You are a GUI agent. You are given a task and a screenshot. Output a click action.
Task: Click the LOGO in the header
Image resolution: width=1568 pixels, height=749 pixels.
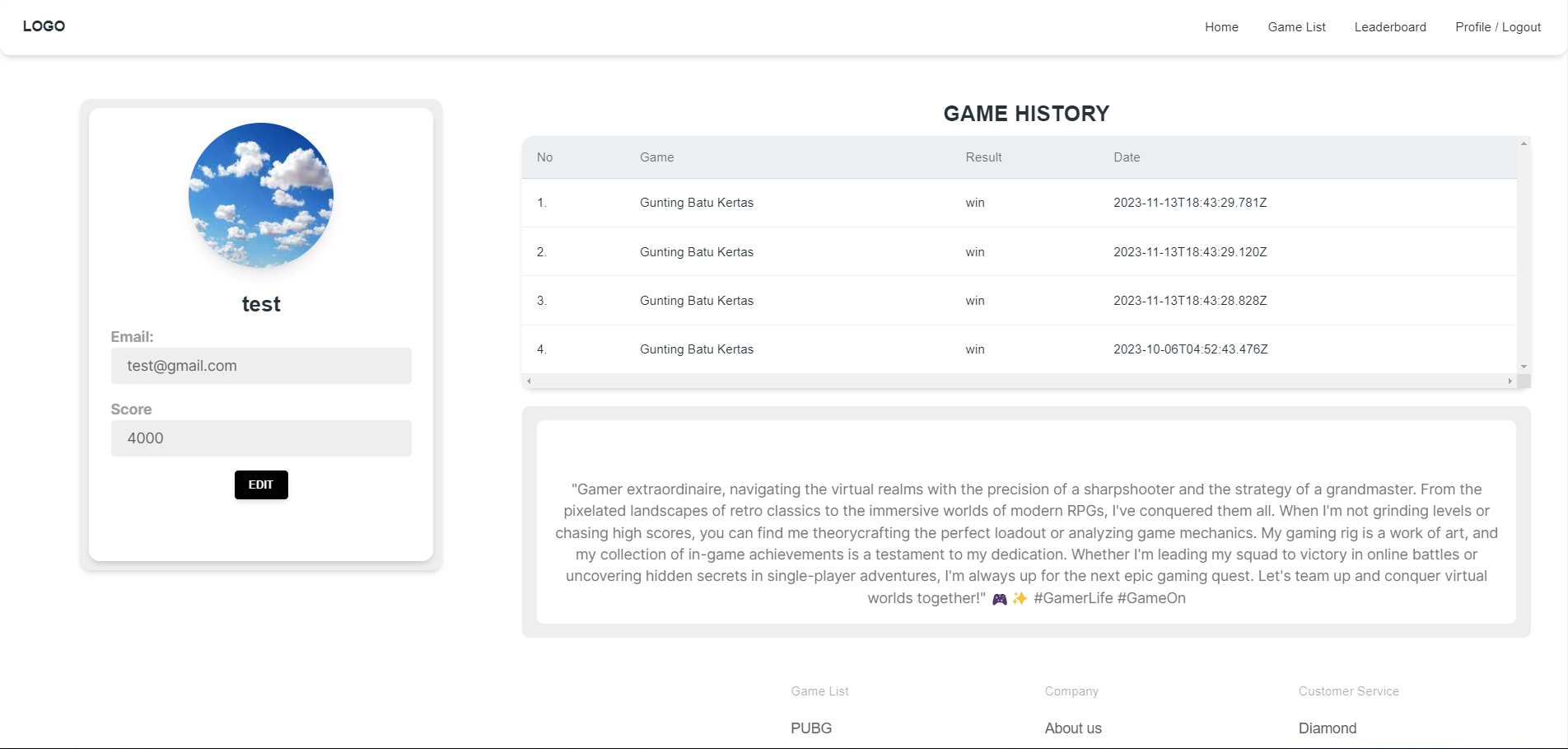(x=44, y=26)
